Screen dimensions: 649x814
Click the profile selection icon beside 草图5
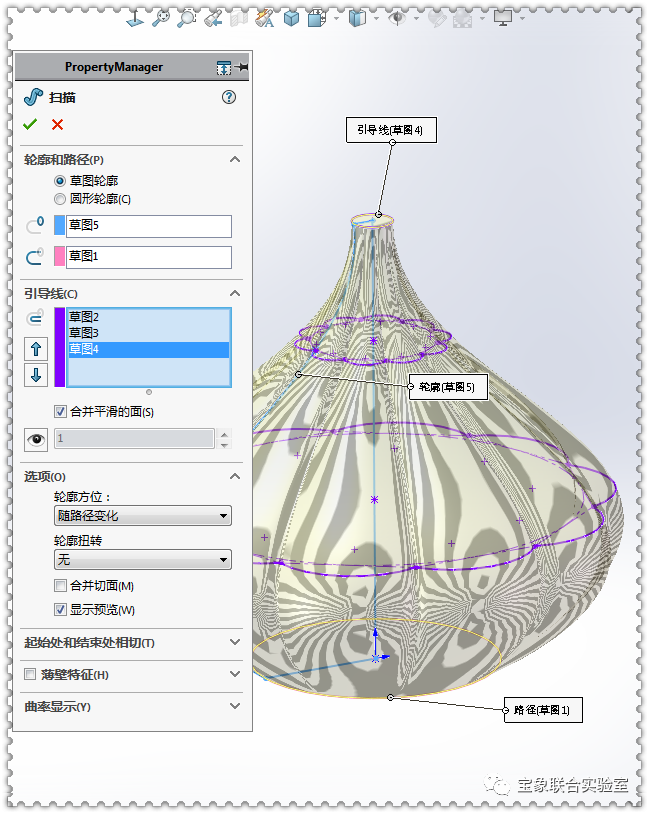(36, 225)
